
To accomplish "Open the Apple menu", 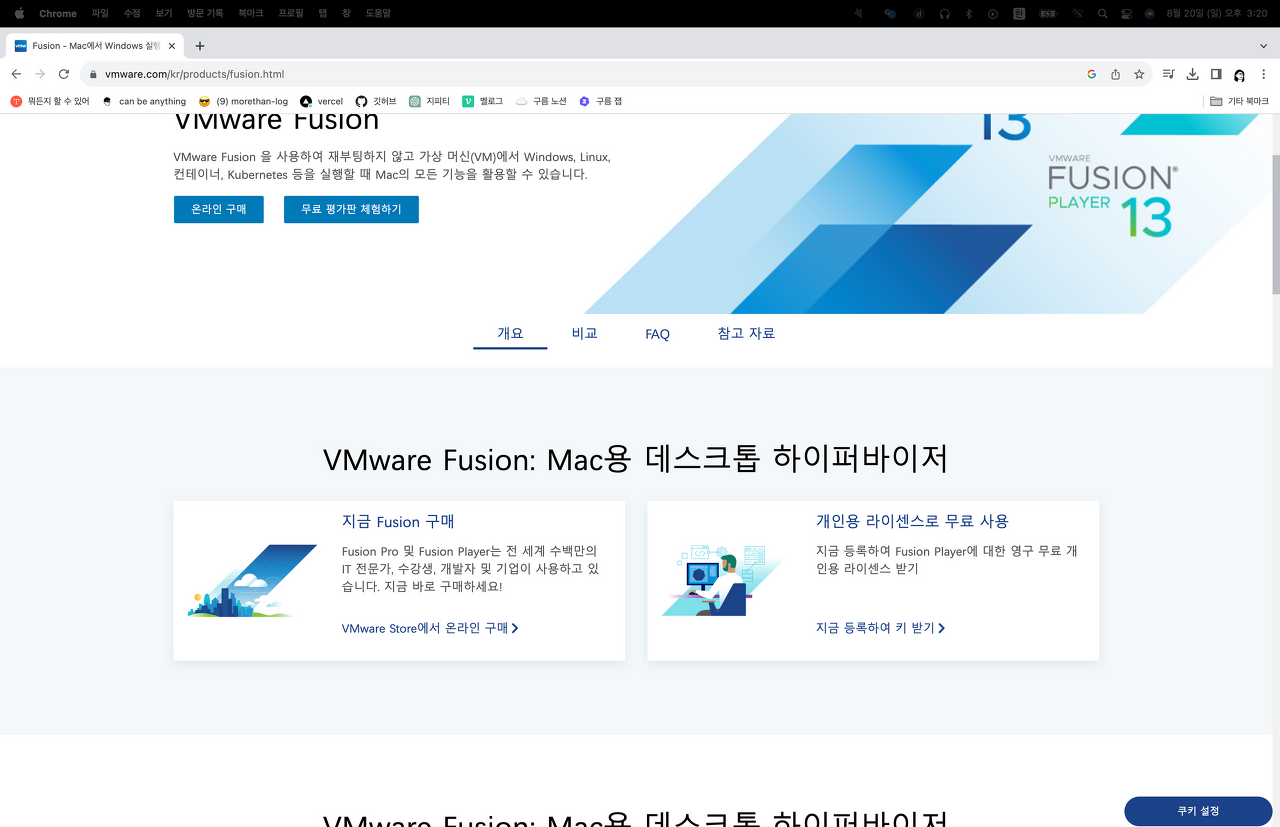I will click(18, 13).
